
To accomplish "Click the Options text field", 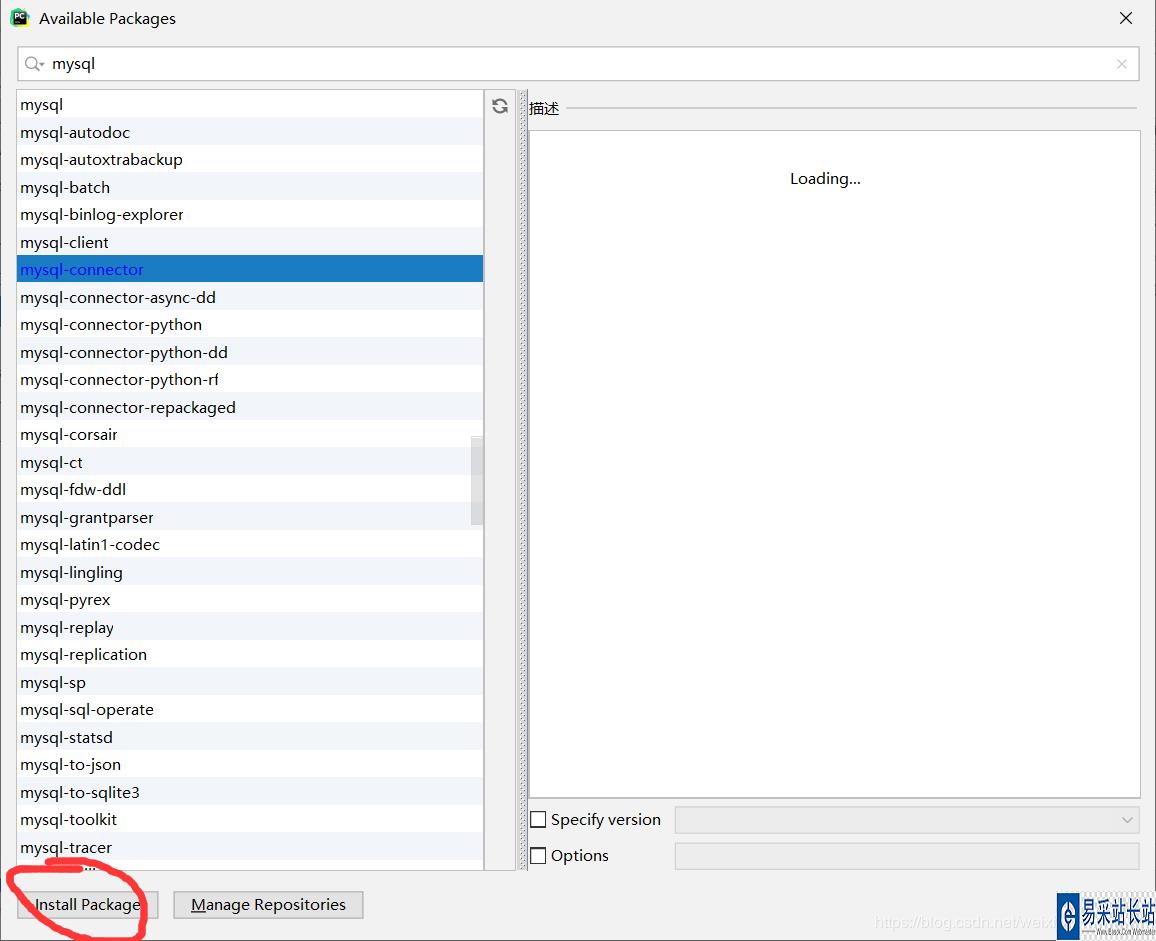I will [907, 856].
